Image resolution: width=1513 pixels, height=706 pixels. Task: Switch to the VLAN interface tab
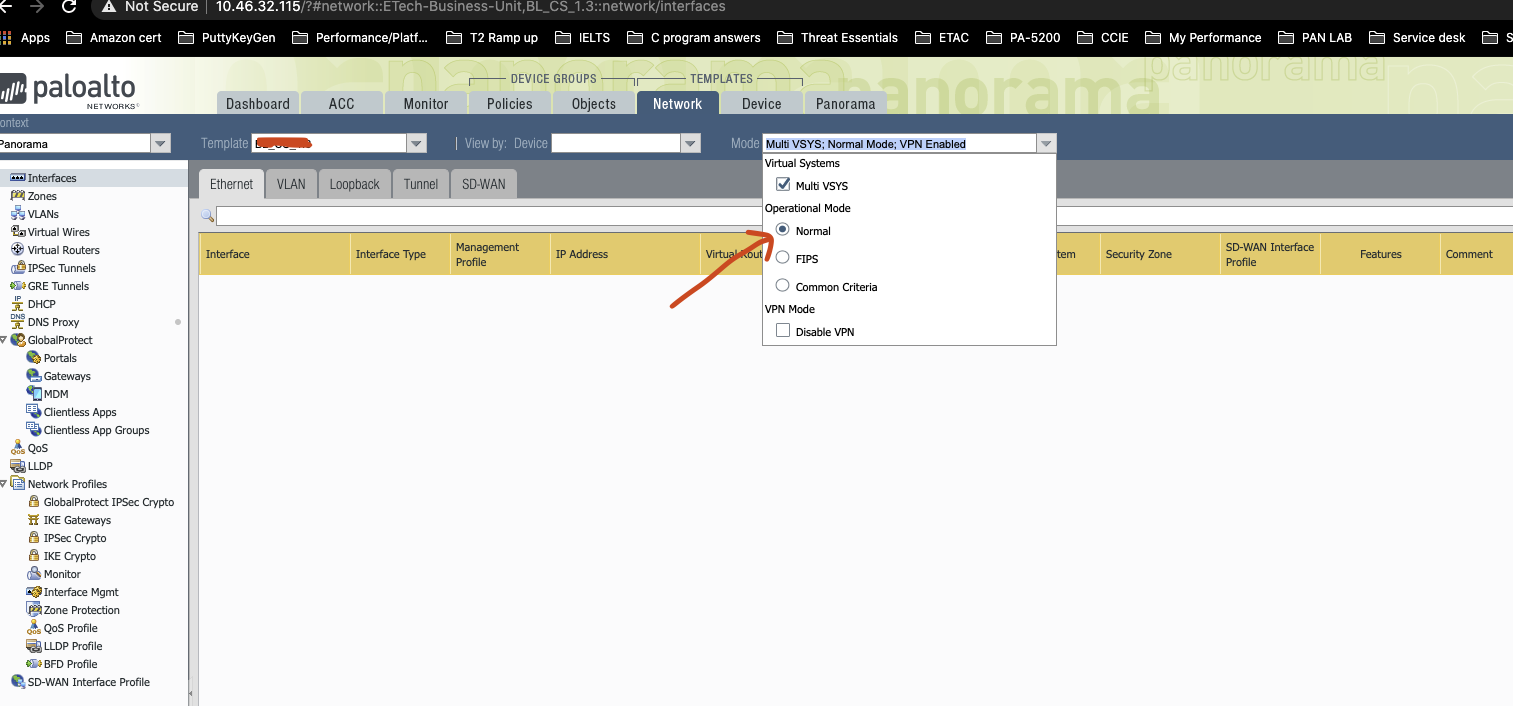(292, 184)
